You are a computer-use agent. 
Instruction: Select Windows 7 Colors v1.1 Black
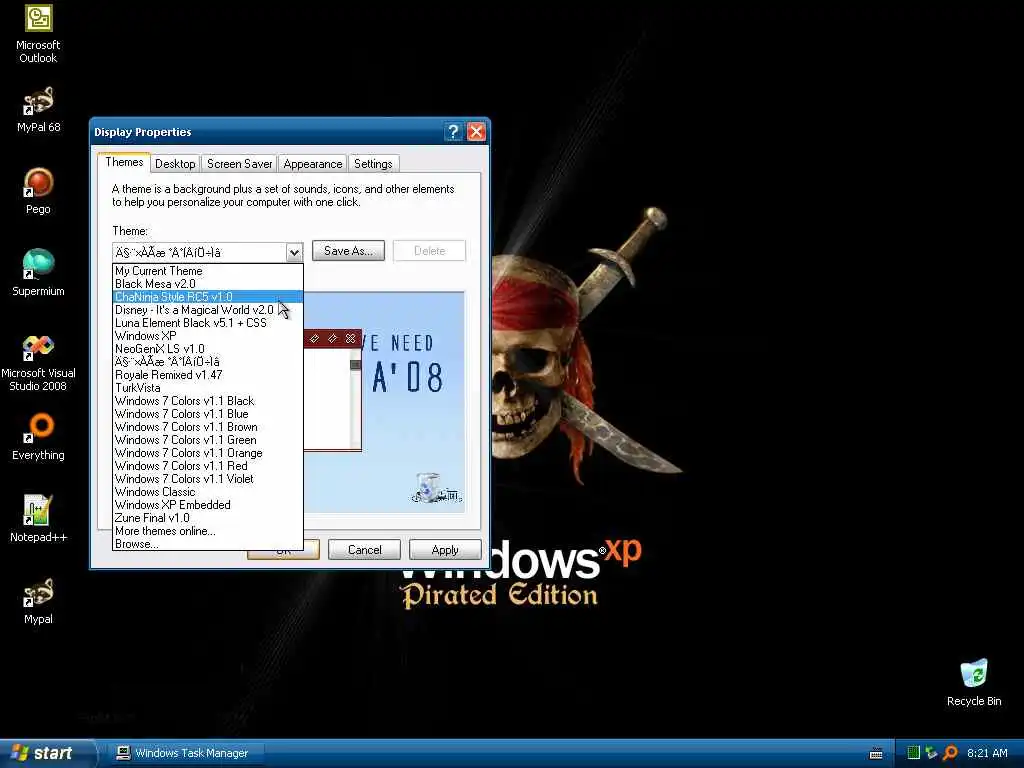[208, 401]
